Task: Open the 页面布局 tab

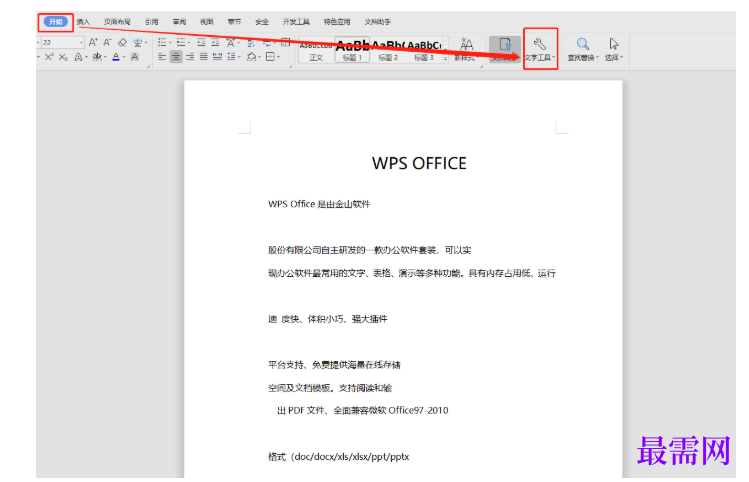Action: click(117, 22)
